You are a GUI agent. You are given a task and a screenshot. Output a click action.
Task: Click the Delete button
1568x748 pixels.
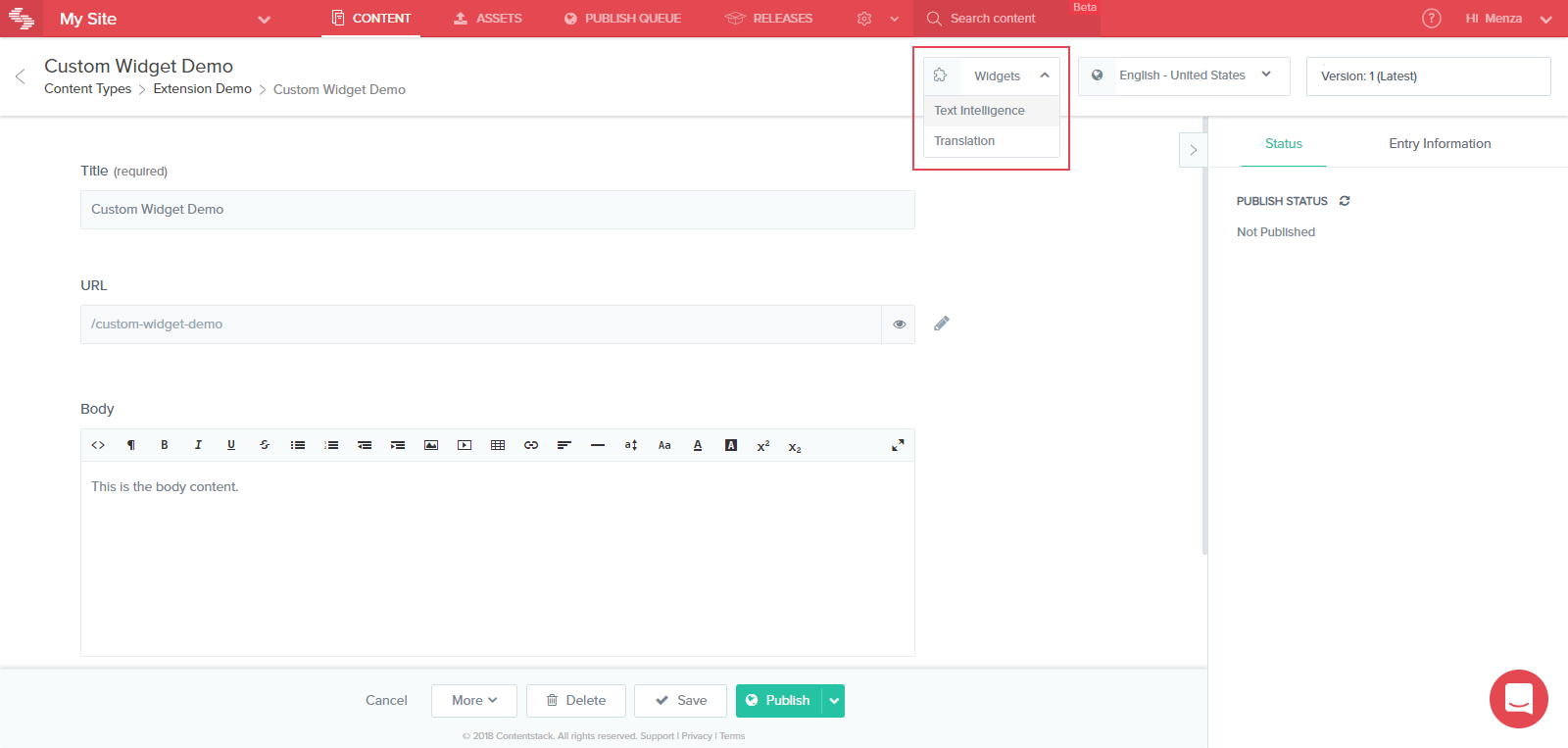576,701
